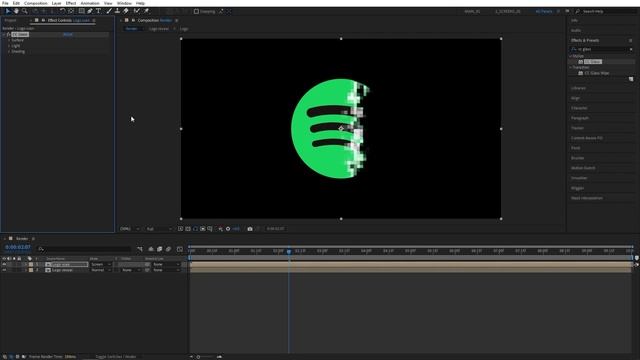
Task: Select the Rotation tool in toolbar
Action: [62, 11]
